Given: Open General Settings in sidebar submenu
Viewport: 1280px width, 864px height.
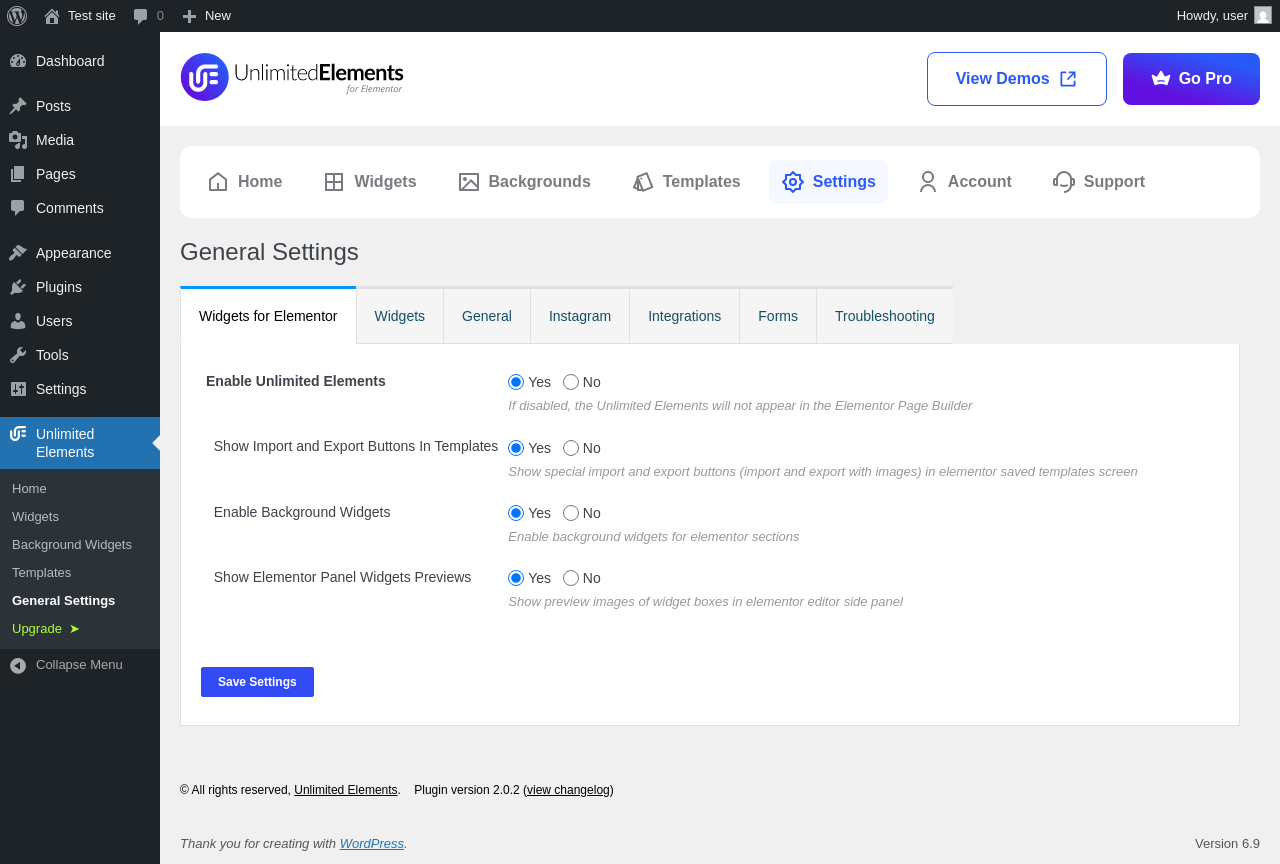Looking at the screenshot, I should coord(64,601).
